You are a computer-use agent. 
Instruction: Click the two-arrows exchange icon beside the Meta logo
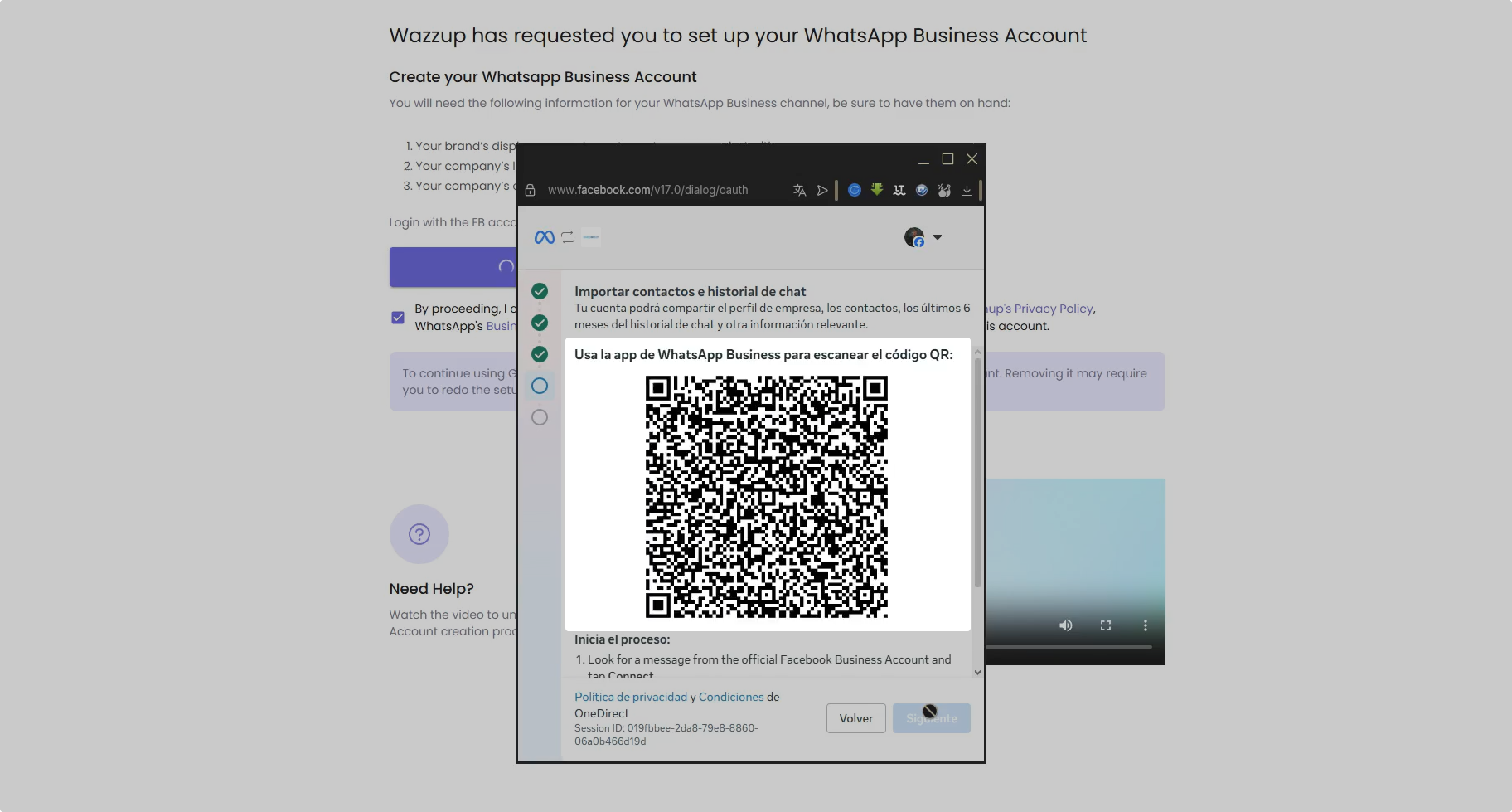[568, 237]
